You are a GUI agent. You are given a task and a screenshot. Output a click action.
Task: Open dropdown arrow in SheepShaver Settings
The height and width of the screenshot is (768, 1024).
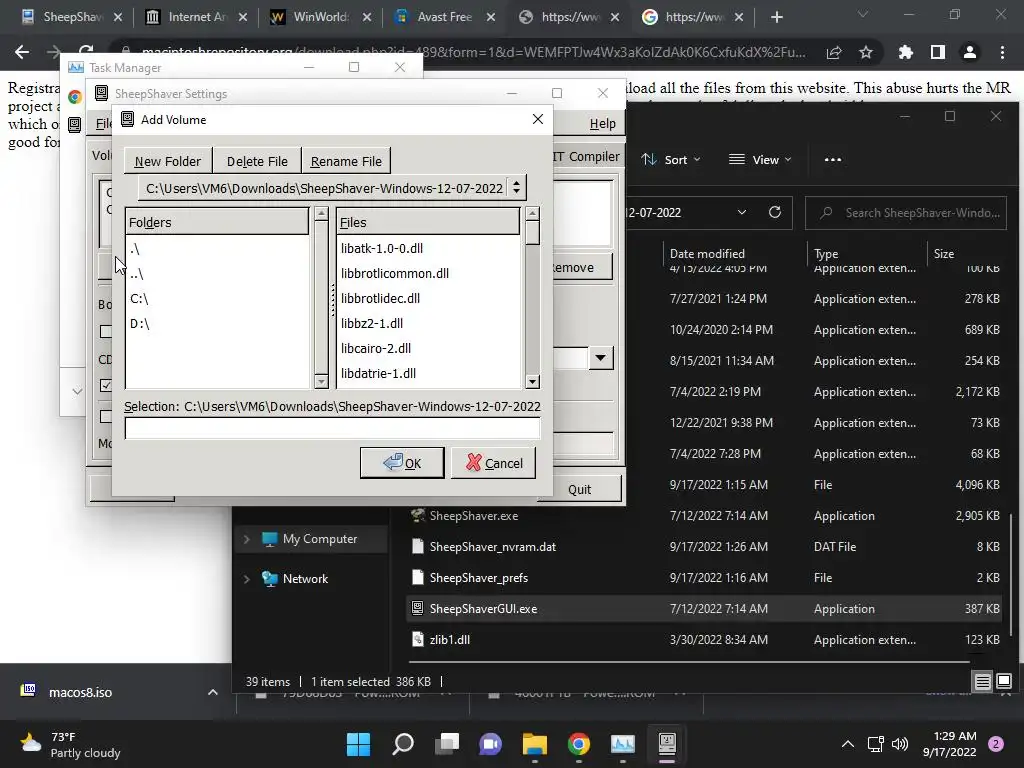601,357
